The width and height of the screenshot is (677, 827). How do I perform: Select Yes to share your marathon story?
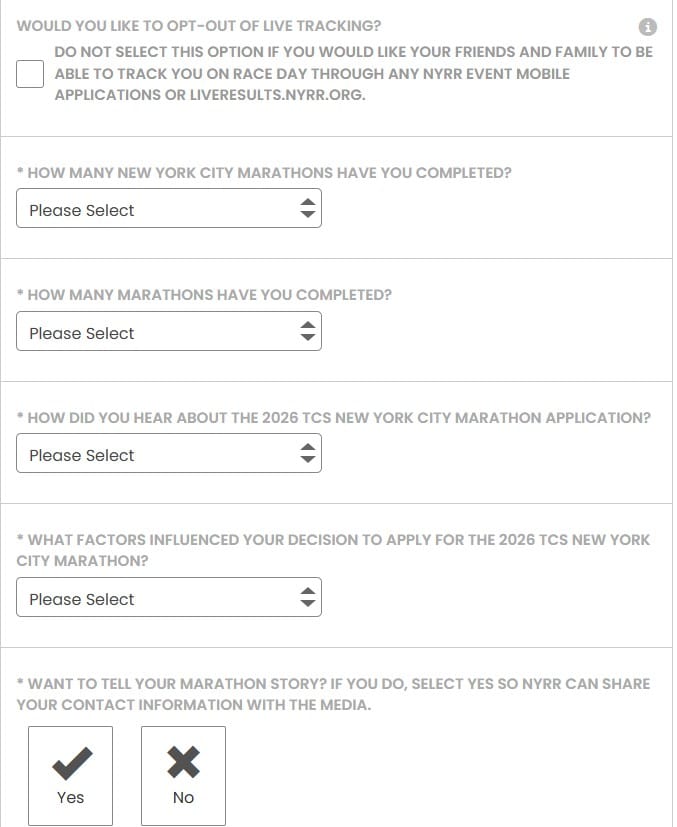tap(71, 776)
